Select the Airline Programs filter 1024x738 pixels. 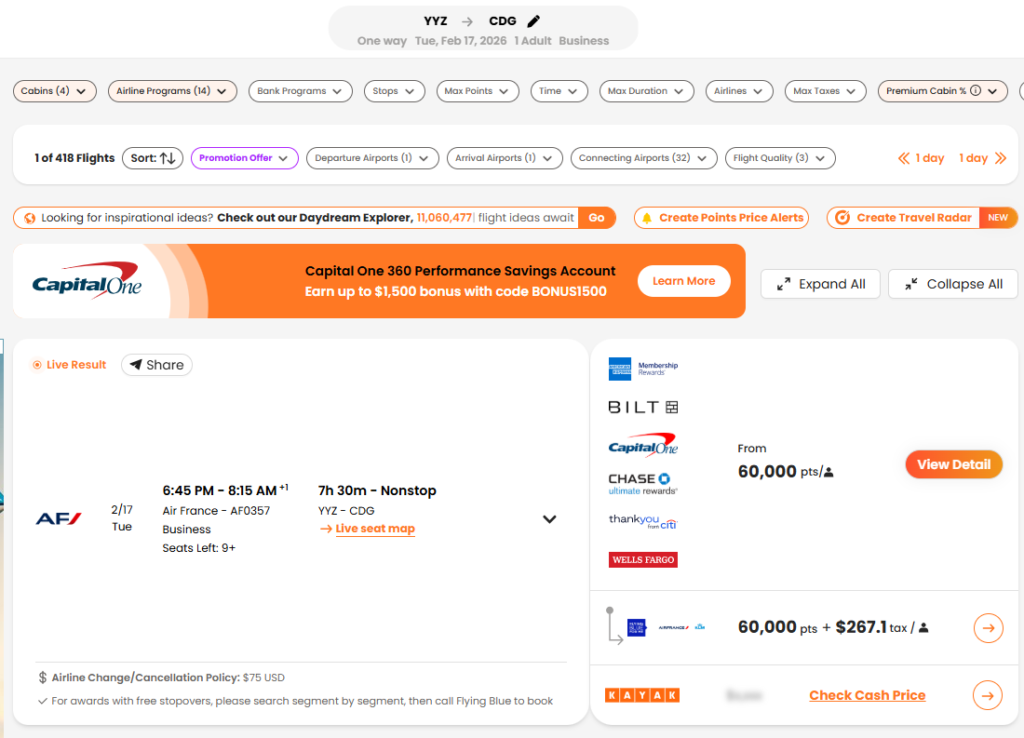coord(171,90)
